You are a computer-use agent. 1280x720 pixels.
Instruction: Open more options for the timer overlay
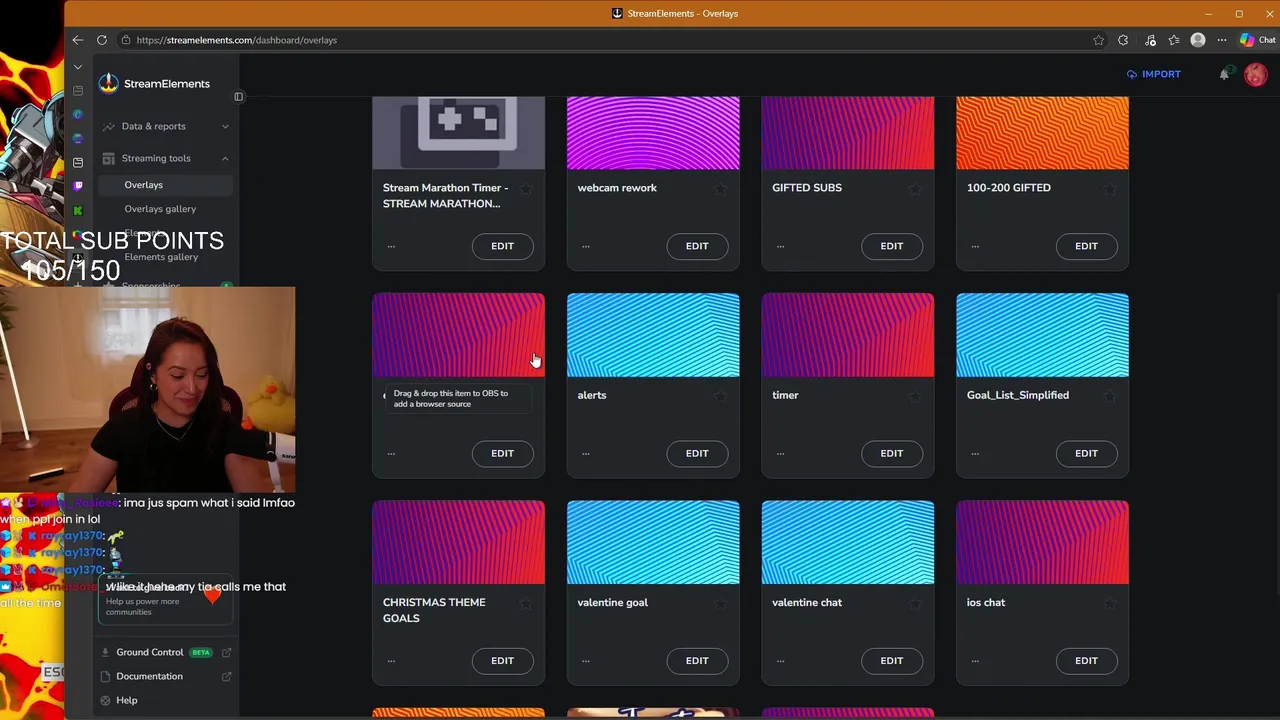[780, 454]
